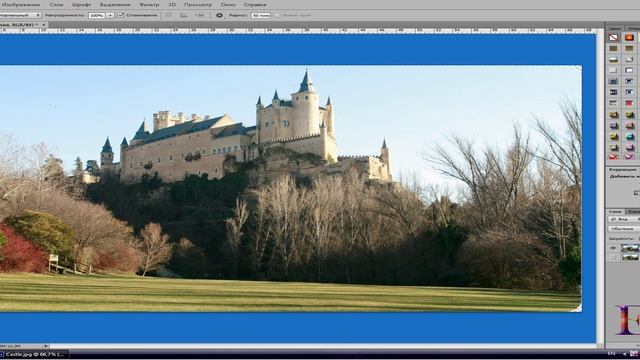640x360 pixels.
Task: Open the Слои menu
Action: (56, 4)
